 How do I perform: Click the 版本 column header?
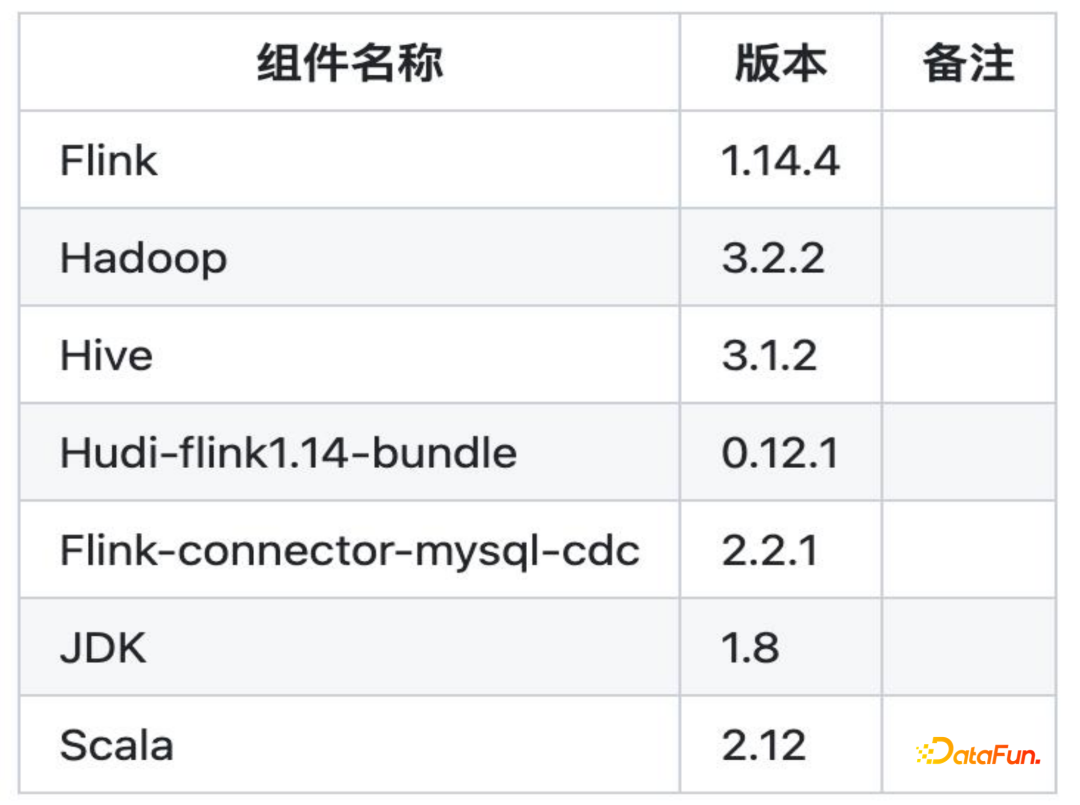click(x=781, y=64)
